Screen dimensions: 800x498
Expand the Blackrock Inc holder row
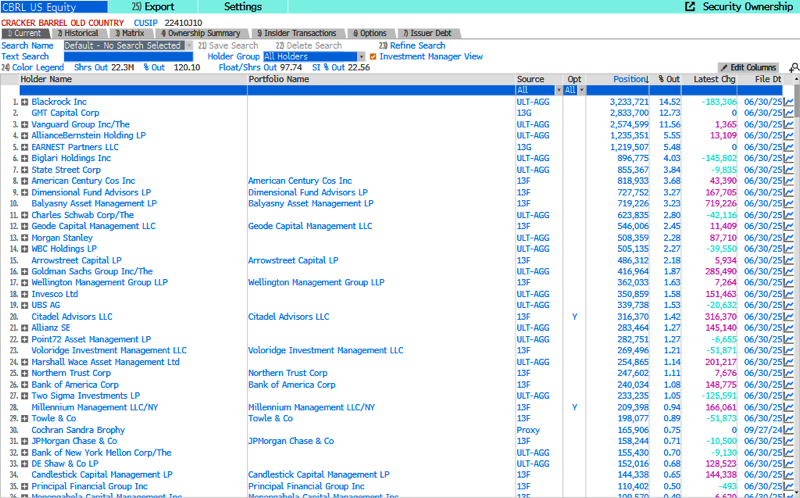(25, 102)
